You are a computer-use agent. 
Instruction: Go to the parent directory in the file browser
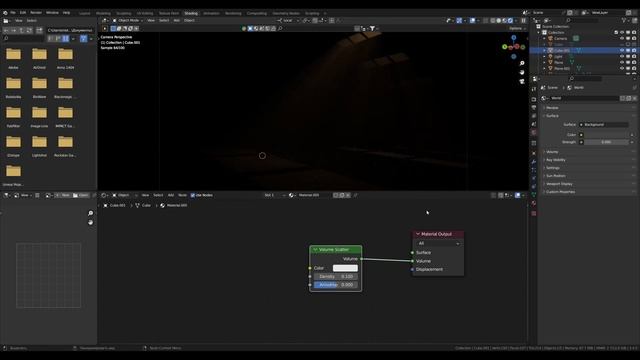[22, 30]
